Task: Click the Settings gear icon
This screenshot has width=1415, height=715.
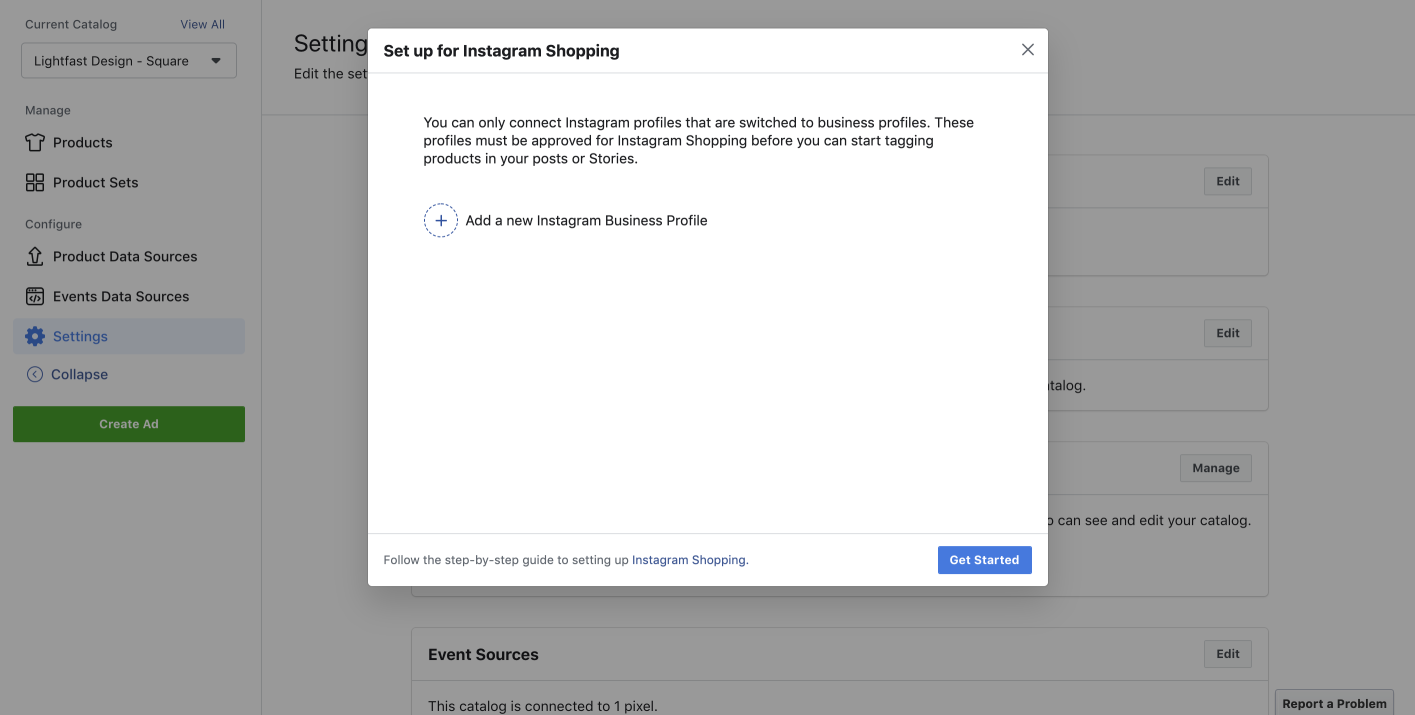Action: [x=35, y=336]
